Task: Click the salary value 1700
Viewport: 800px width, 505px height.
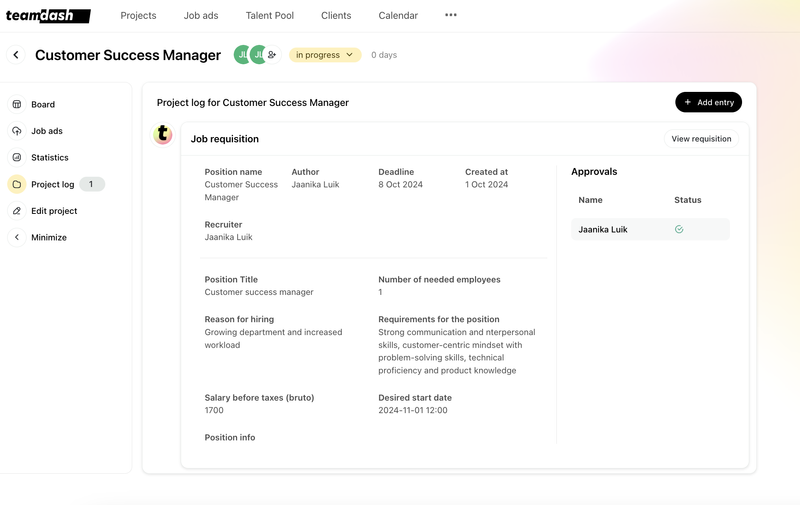Action: [x=214, y=410]
